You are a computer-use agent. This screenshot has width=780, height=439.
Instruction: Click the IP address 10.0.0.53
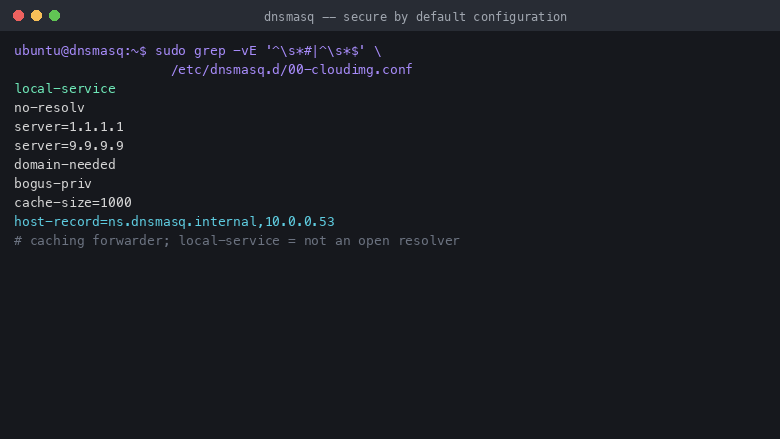(x=300, y=221)
